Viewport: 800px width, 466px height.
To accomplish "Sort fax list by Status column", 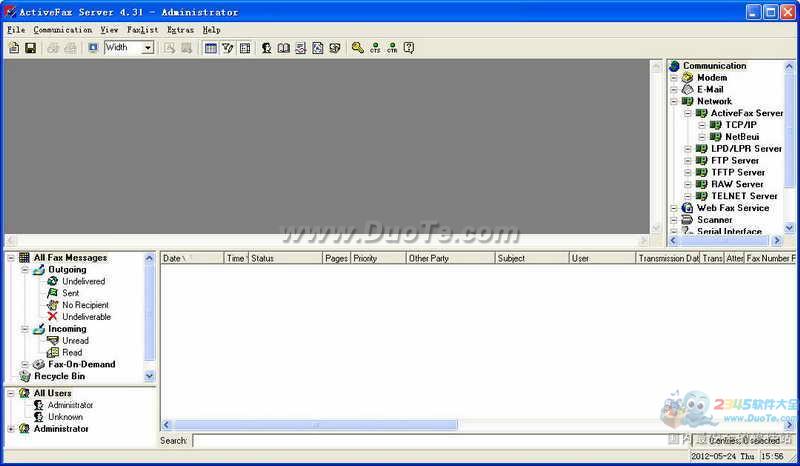I will point(285,258).
